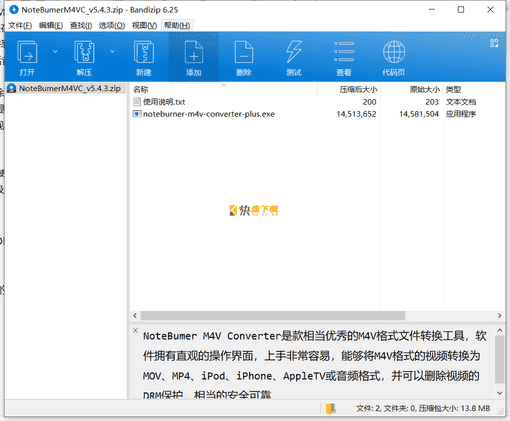This screenshot has width=510, height=421.
Task: Click the Add (添加) file icon
Action: (194, 52)
